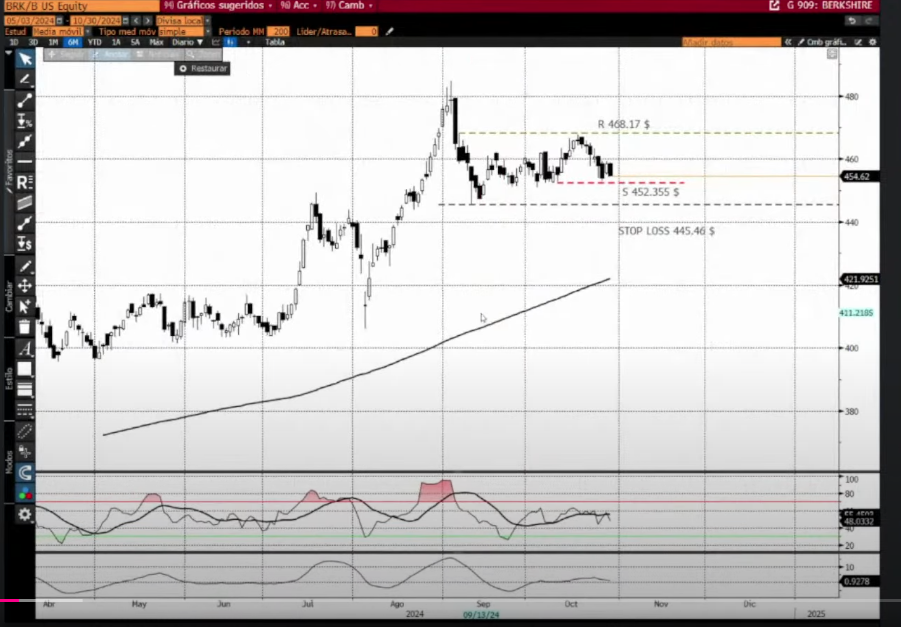Select the 1M range tab
Viewport: 901px width, 627px height.
(53, 42)
